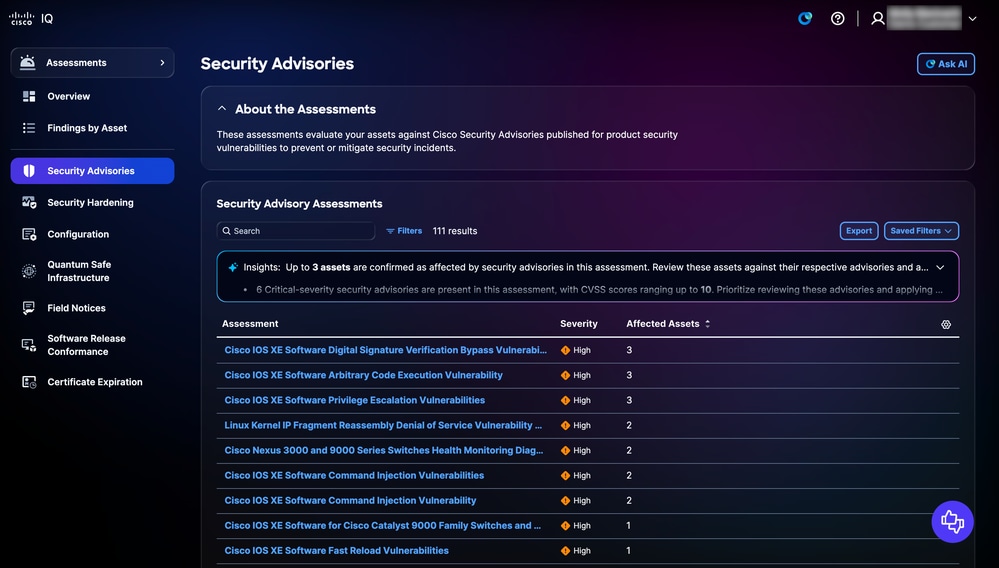Screen dimensions: 999x568
Task: Open the Saved Filters dropdown
Action: [921, 231]
